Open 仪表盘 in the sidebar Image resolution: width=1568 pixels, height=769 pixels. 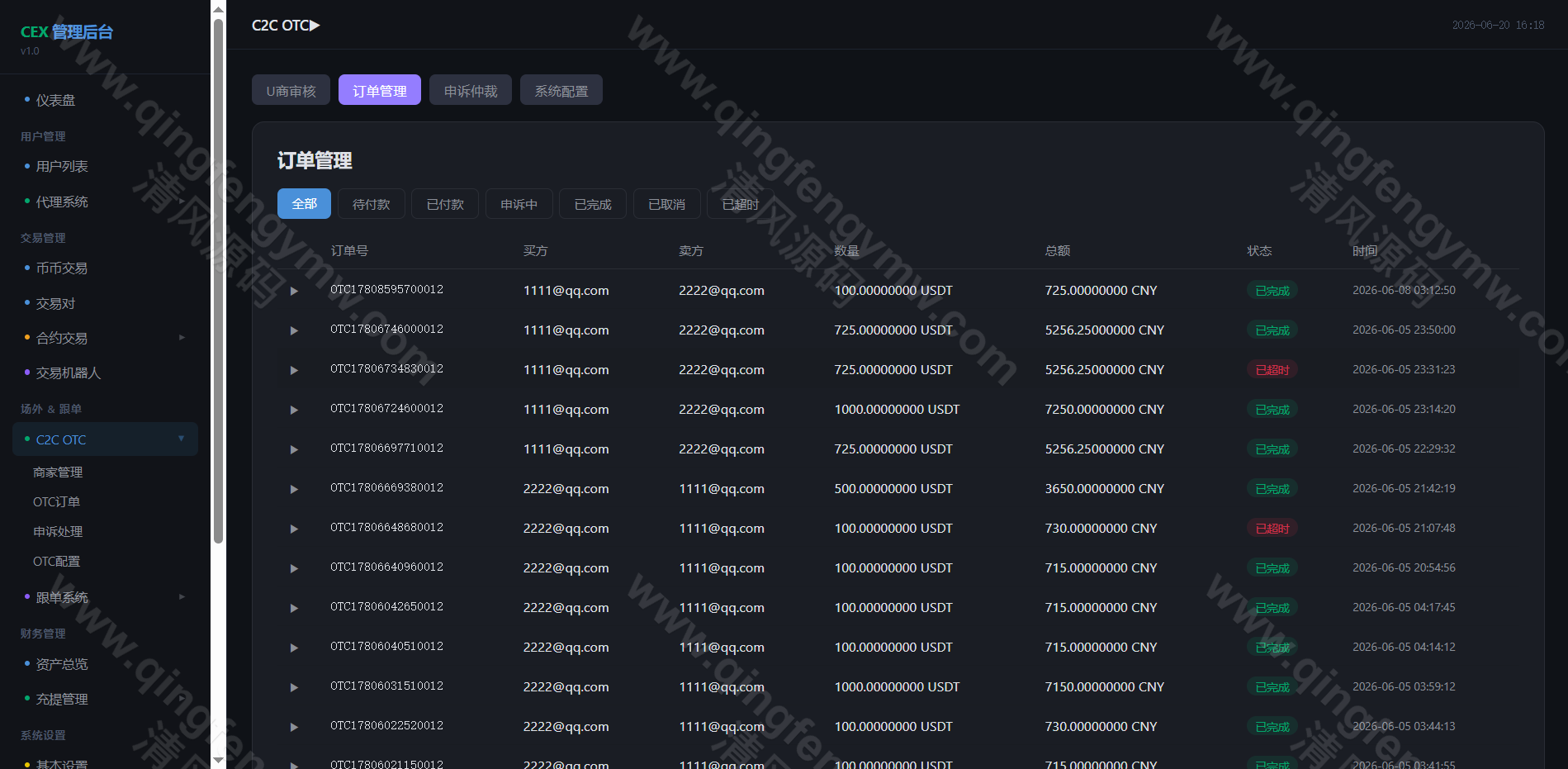tap(105, 100)
